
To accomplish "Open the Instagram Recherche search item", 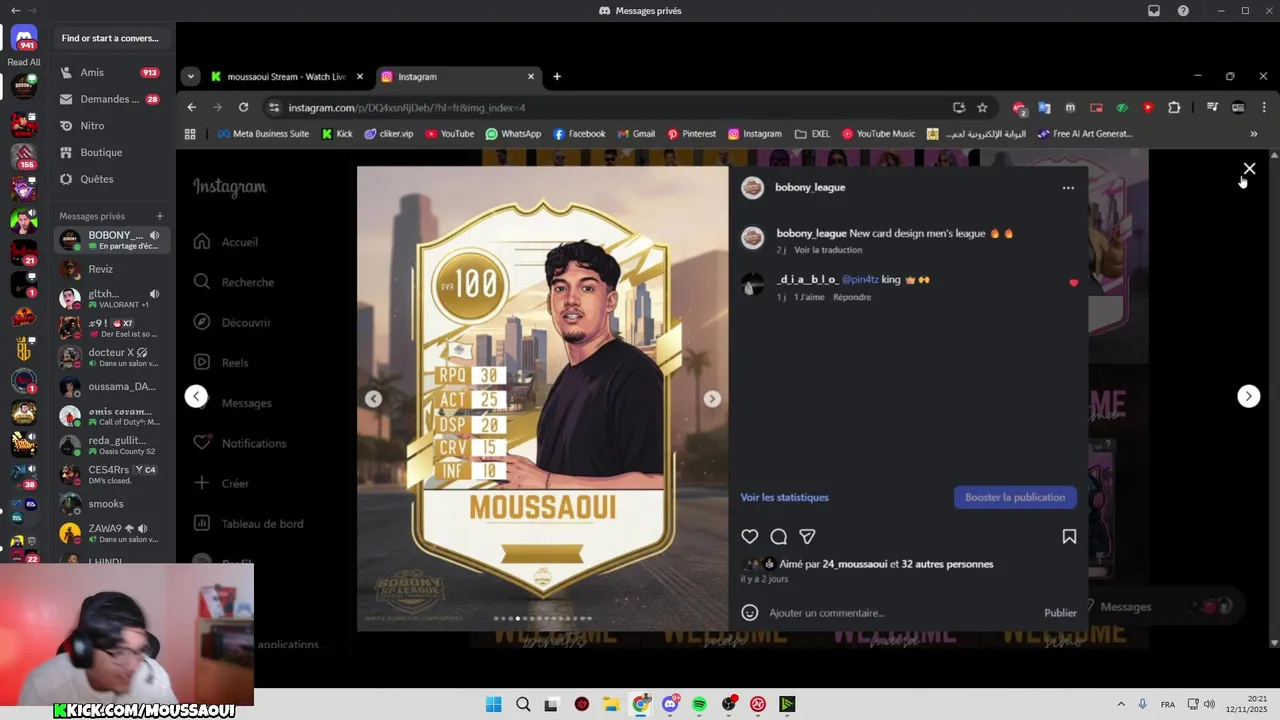I will point(234,282).
